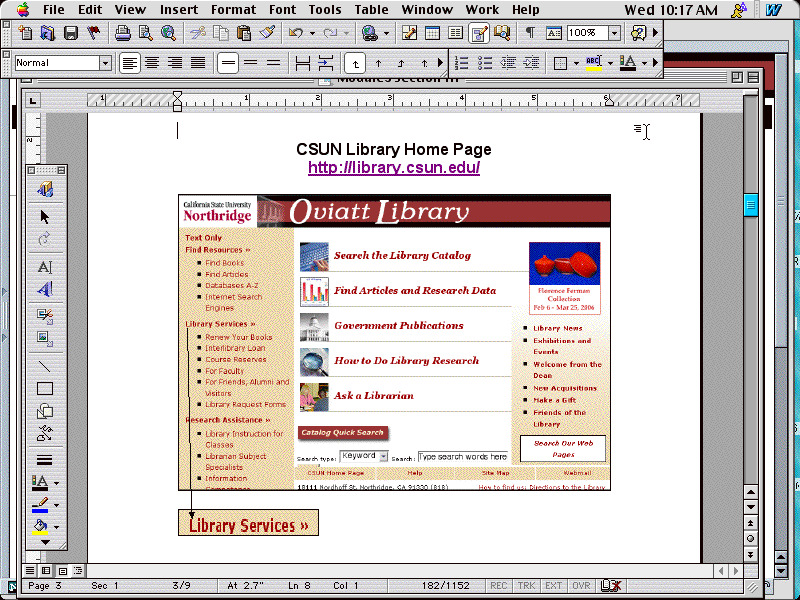This screenshot has height=600, width=800.
Task: Open the Line Style button
Action: 45,460
